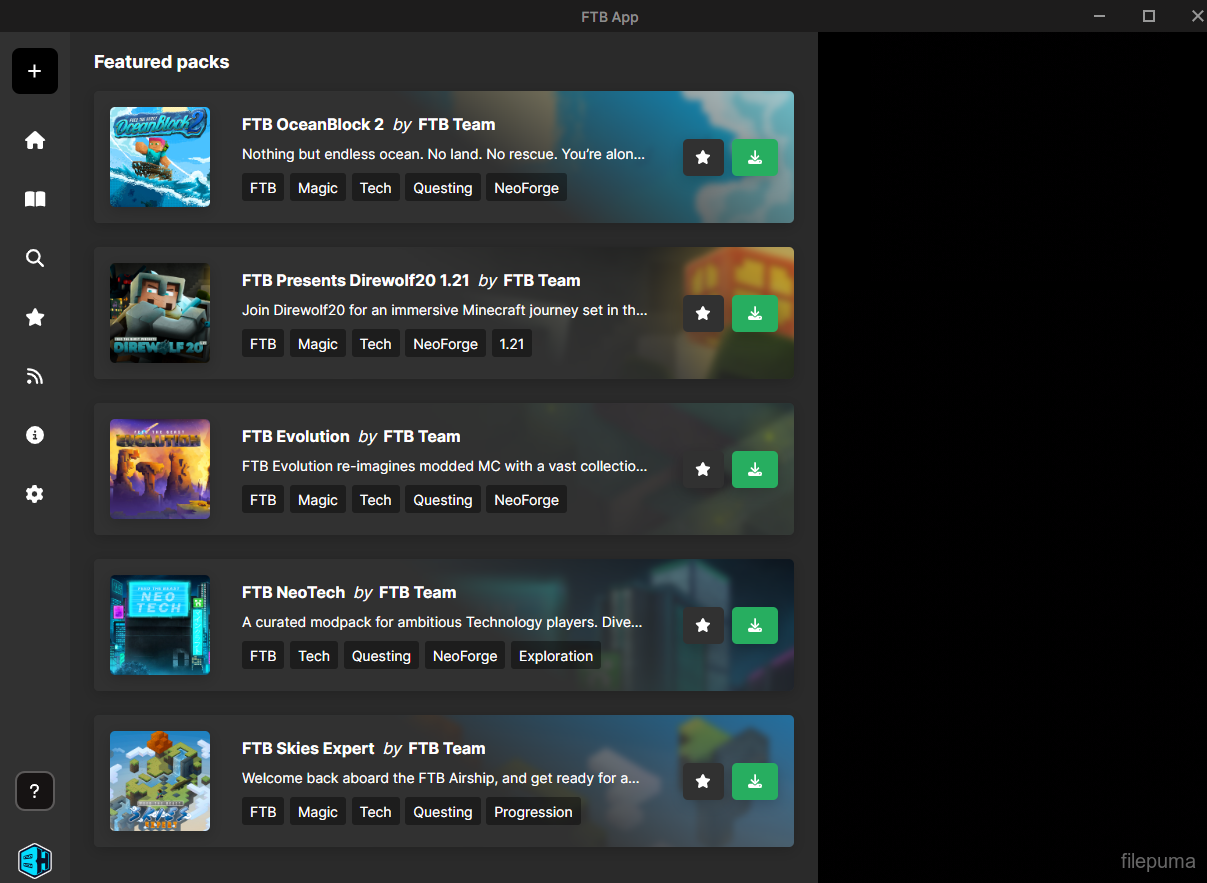Image resolution: width=1207 pixels, height=883 pixels.
Task: Open the FTB OceanBlock 2 title
Action: pos(313,124)
